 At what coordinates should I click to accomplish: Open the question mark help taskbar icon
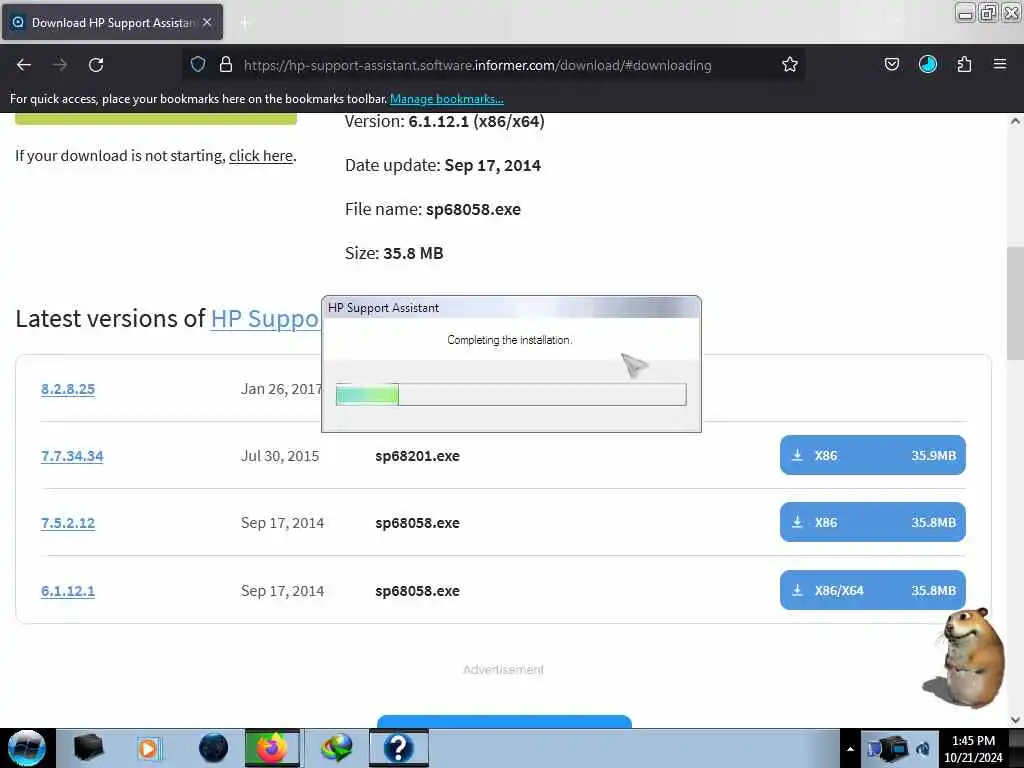click(398, 748)
